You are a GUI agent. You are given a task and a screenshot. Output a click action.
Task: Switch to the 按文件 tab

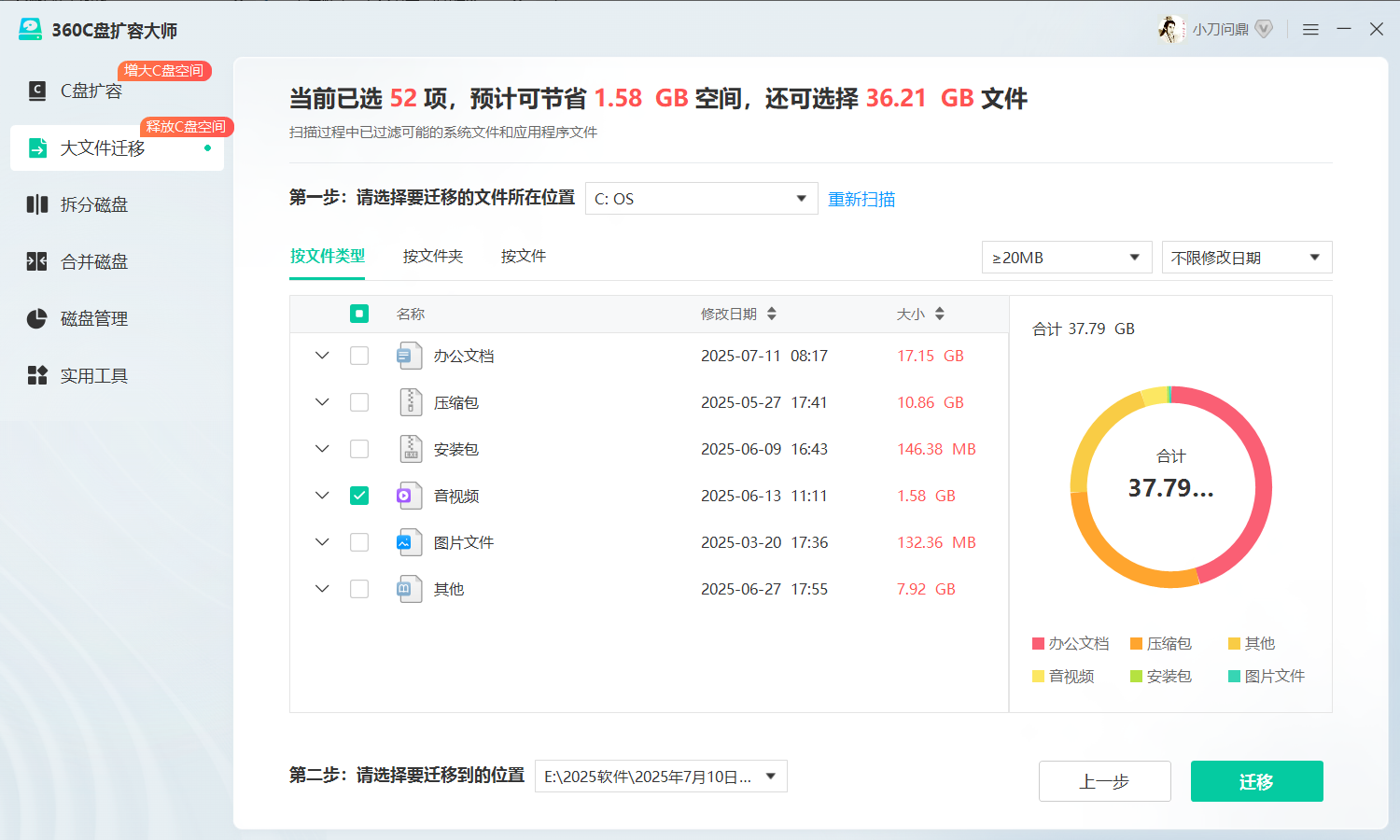(x=523, y=257)
